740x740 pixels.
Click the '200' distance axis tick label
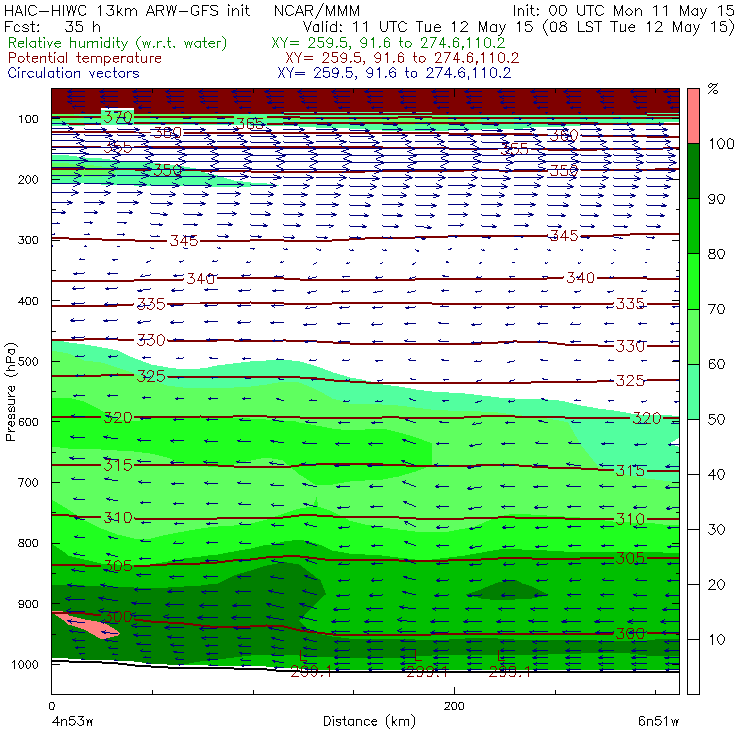[454, 706]
